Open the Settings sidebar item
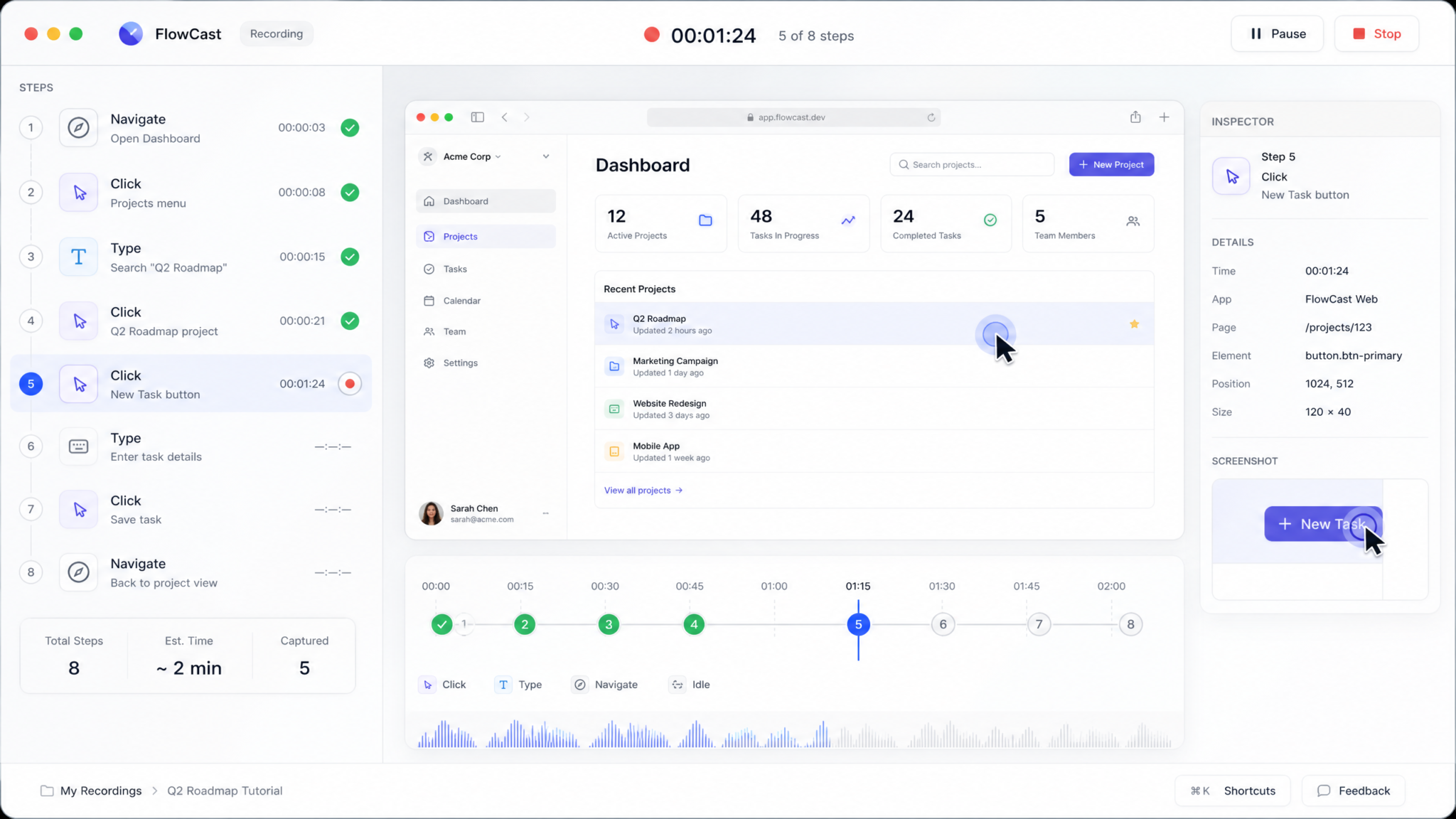This screenshot has height=819, width=1456. [486, 363]
